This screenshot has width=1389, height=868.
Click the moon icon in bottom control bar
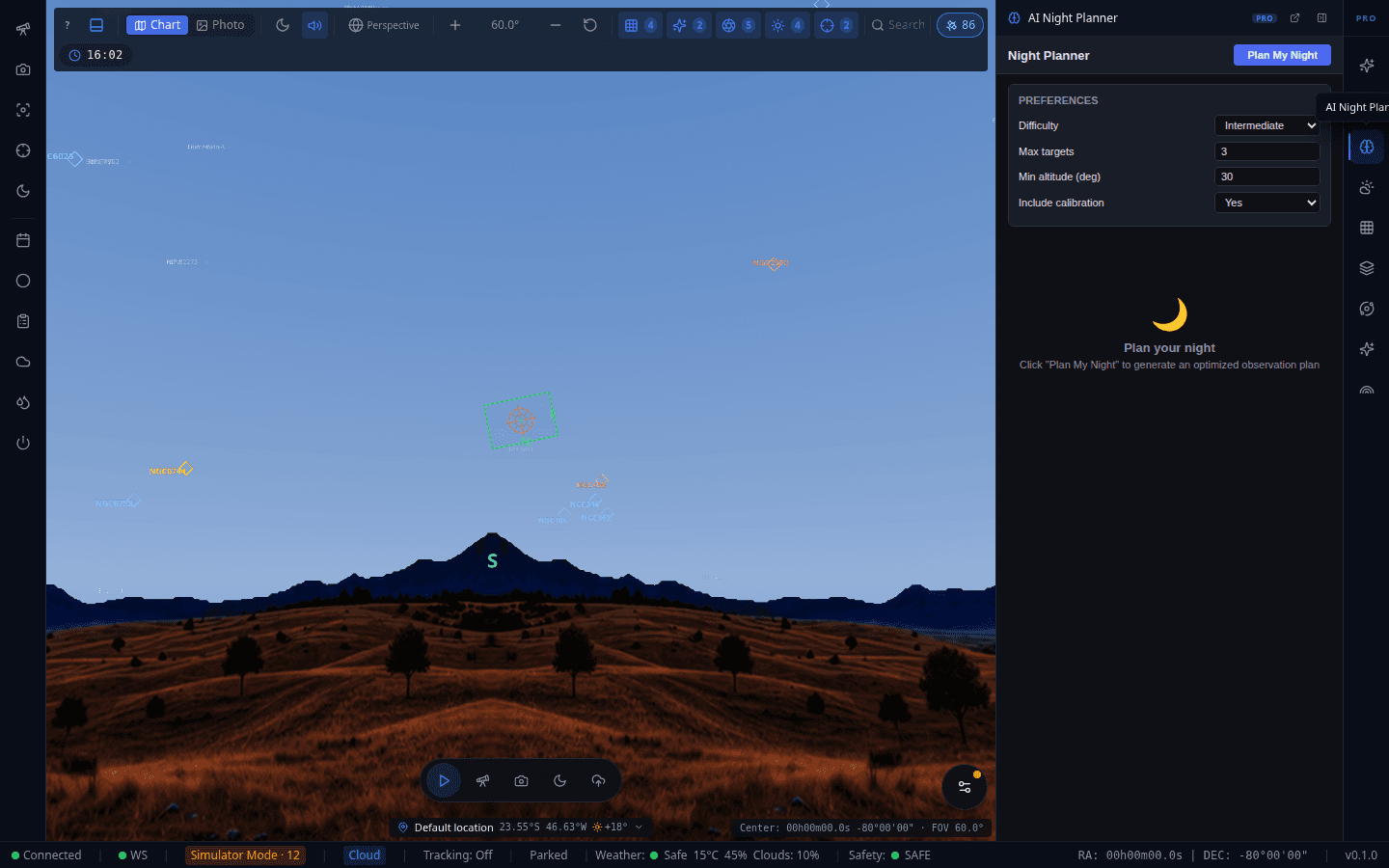point(559,781)
